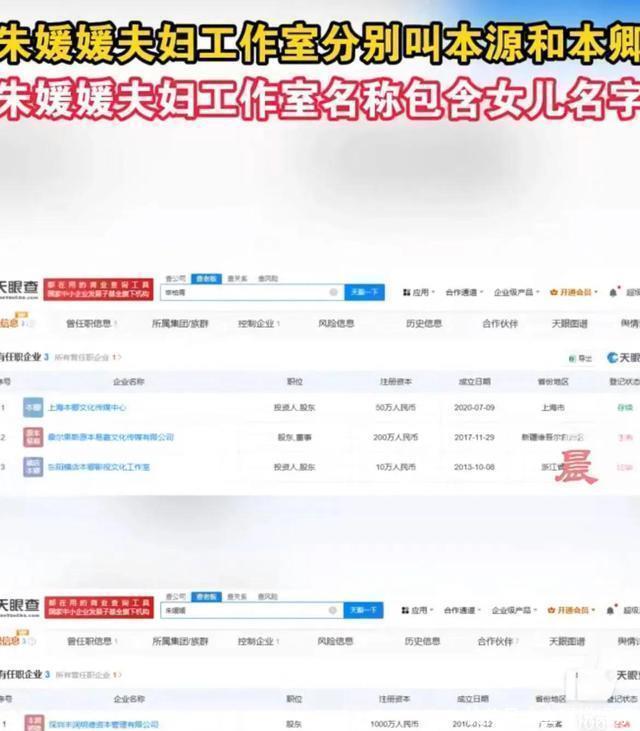The height and width of the screenshot is (731, 640).
Task: Open the 合作伙伴 tab in the 深圳 panel
Action: click(x=498, y=641)
